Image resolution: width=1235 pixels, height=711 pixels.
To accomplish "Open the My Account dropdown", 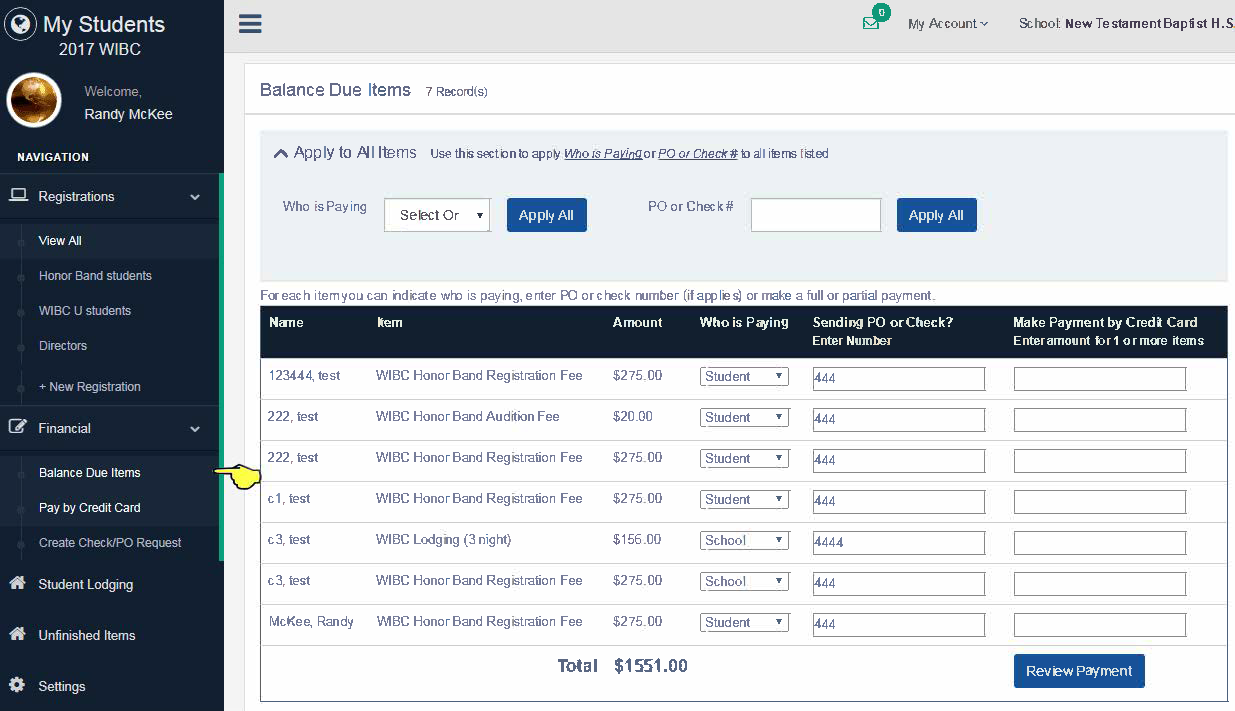I will point(948,24).
